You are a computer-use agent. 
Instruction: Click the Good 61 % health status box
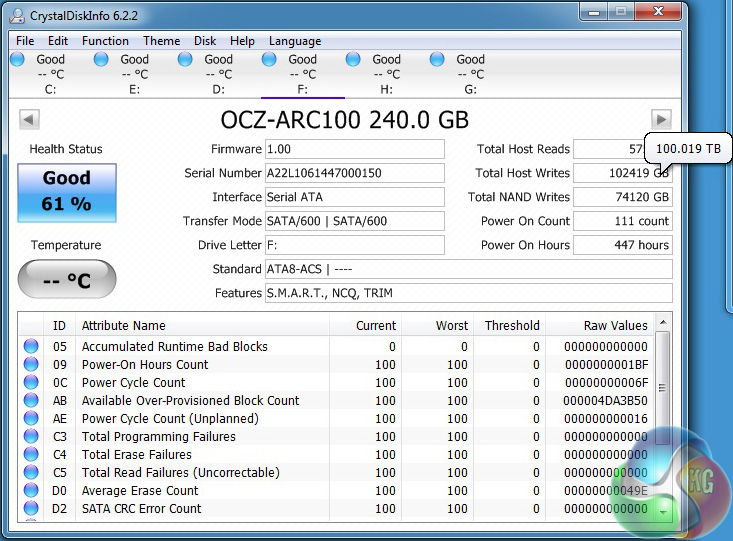(67, 191)
